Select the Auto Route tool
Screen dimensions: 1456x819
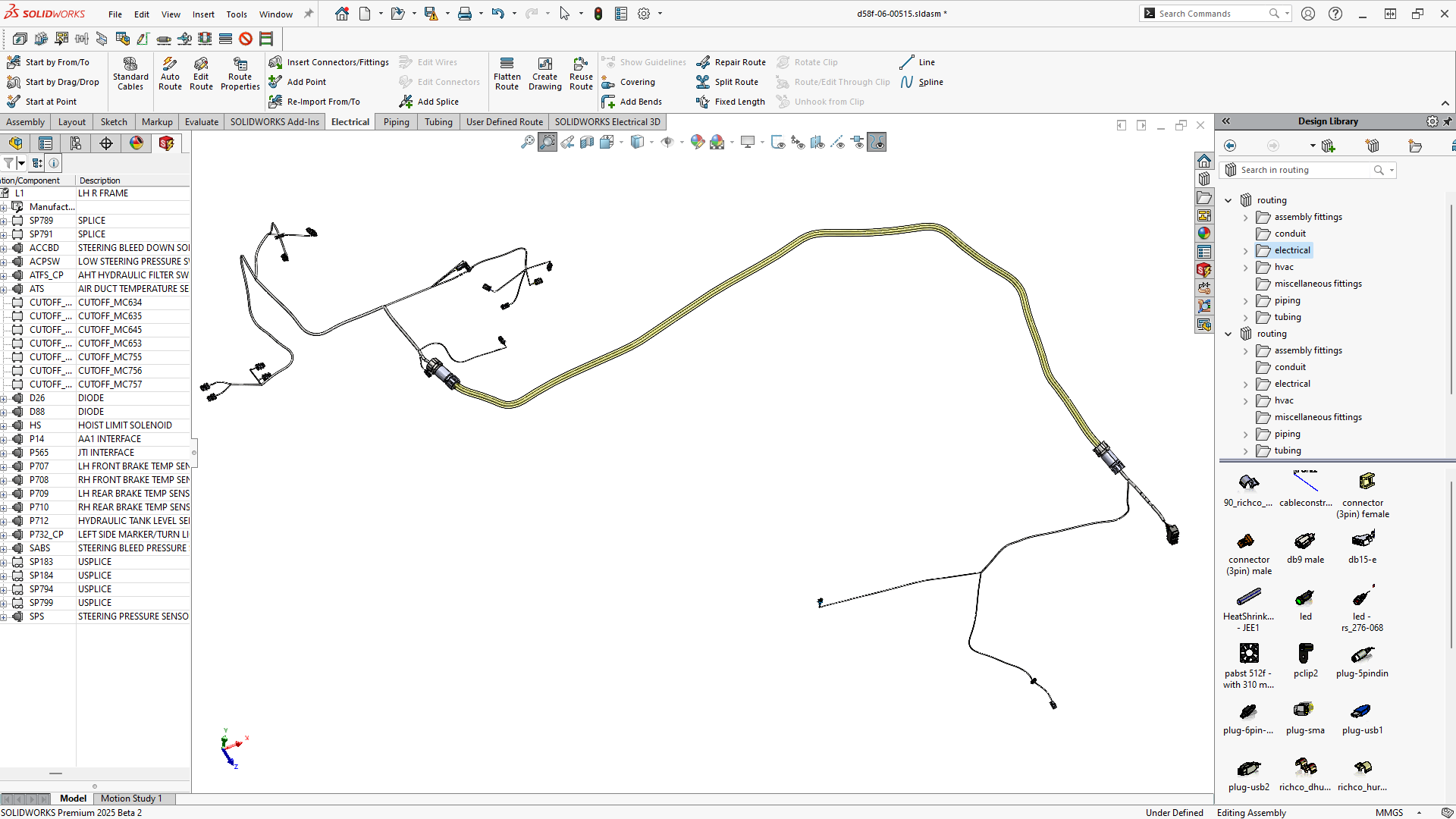[170, 74]
